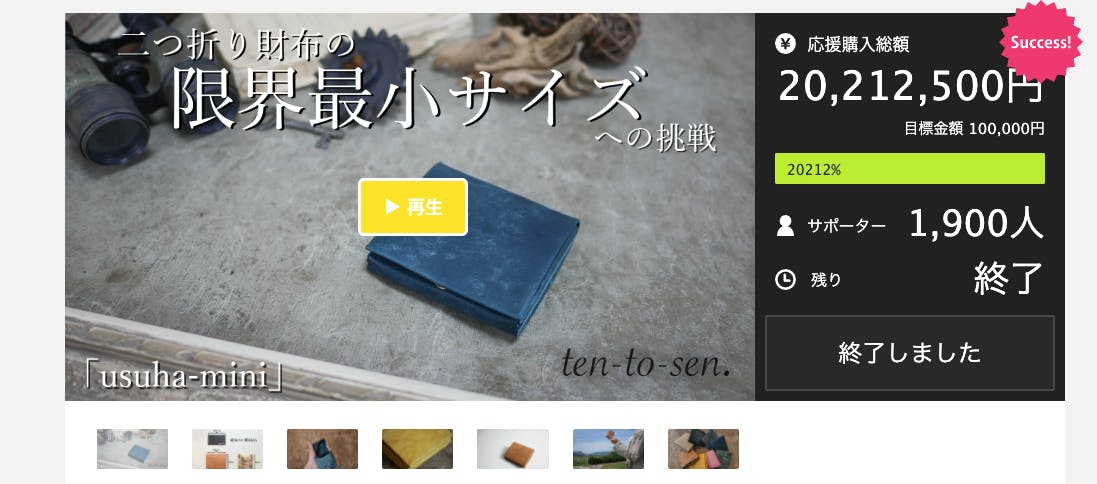This screenshot has height=484, width=1097.
Task: Select the faded blue wallet thumbnail
Action: pyautogui.click(x=132, y=449)
